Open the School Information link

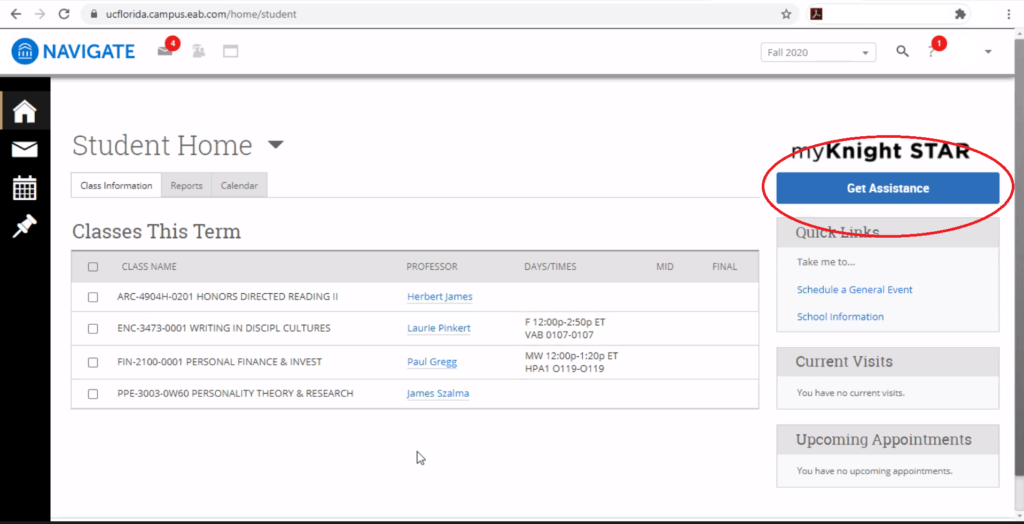[x=840, y=317]
